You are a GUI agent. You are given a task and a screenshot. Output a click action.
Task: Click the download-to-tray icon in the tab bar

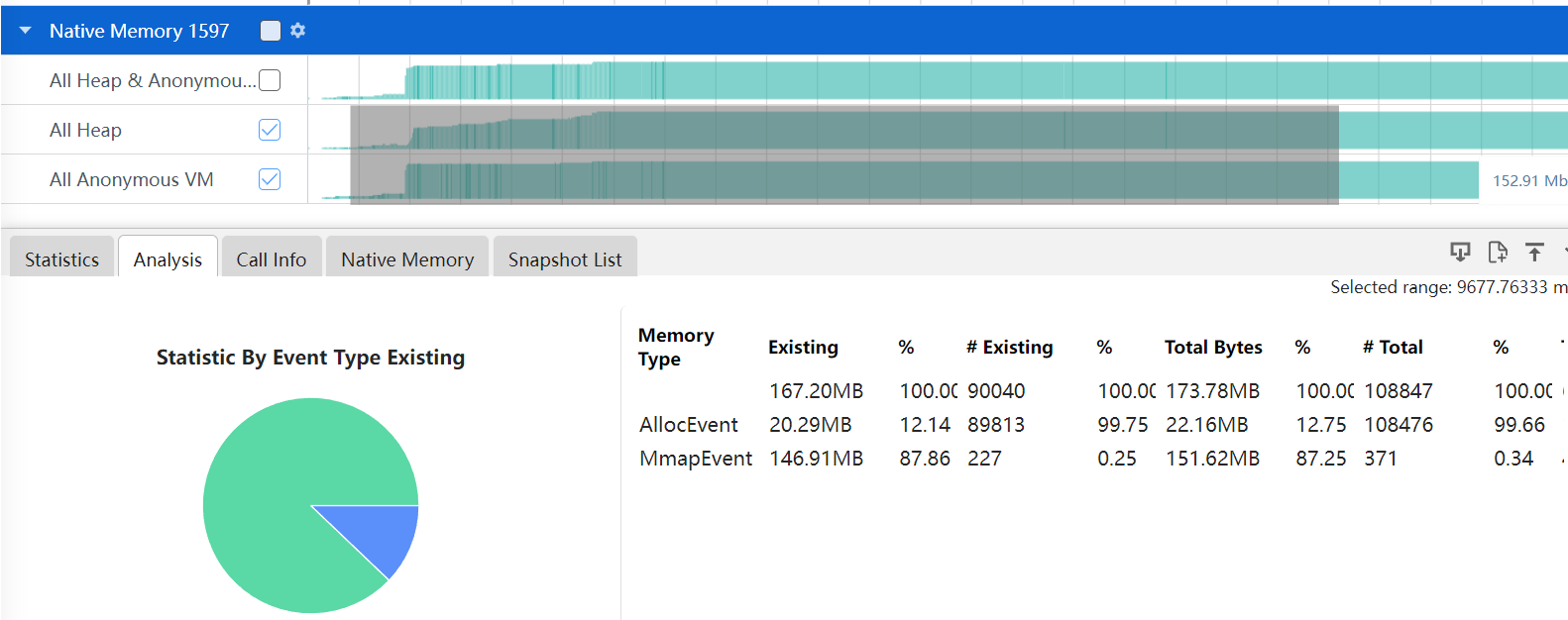pyautogui.click(x=1460, y=253)
